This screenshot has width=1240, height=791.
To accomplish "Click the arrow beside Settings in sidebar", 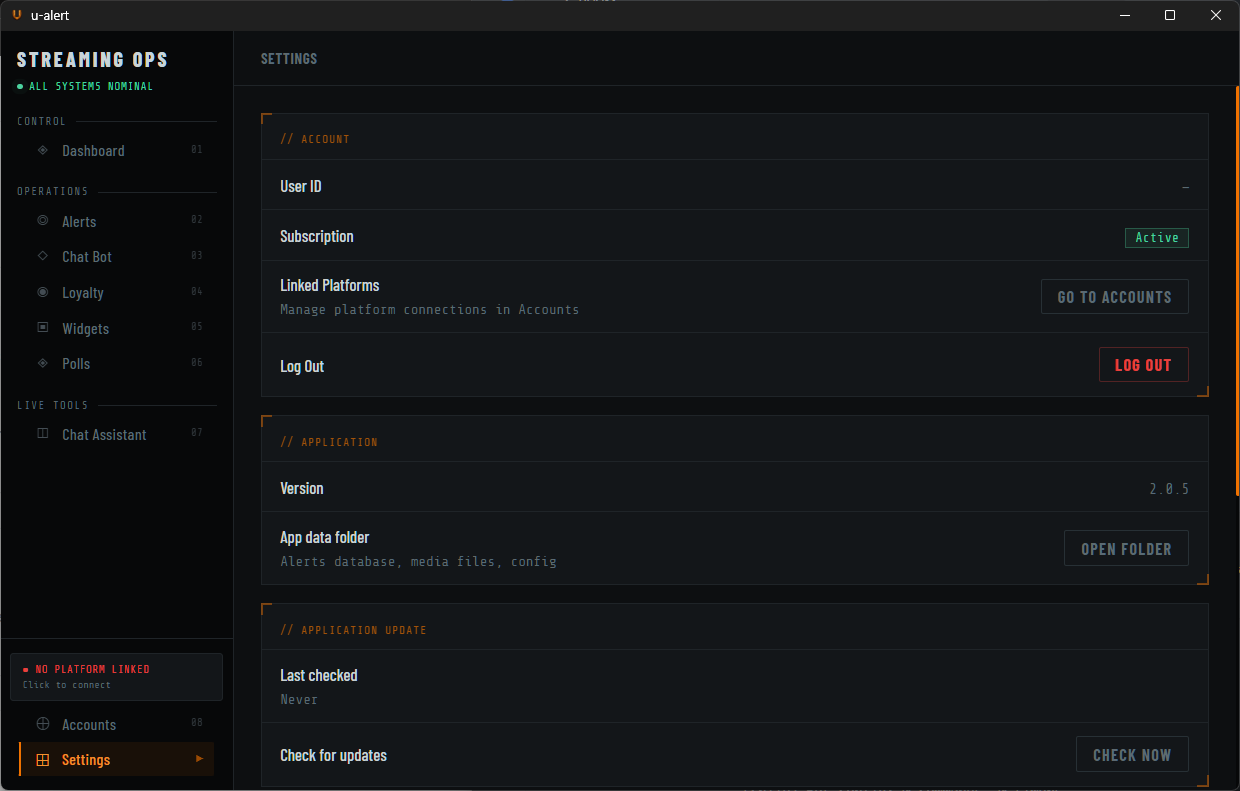I will (199, 759).
